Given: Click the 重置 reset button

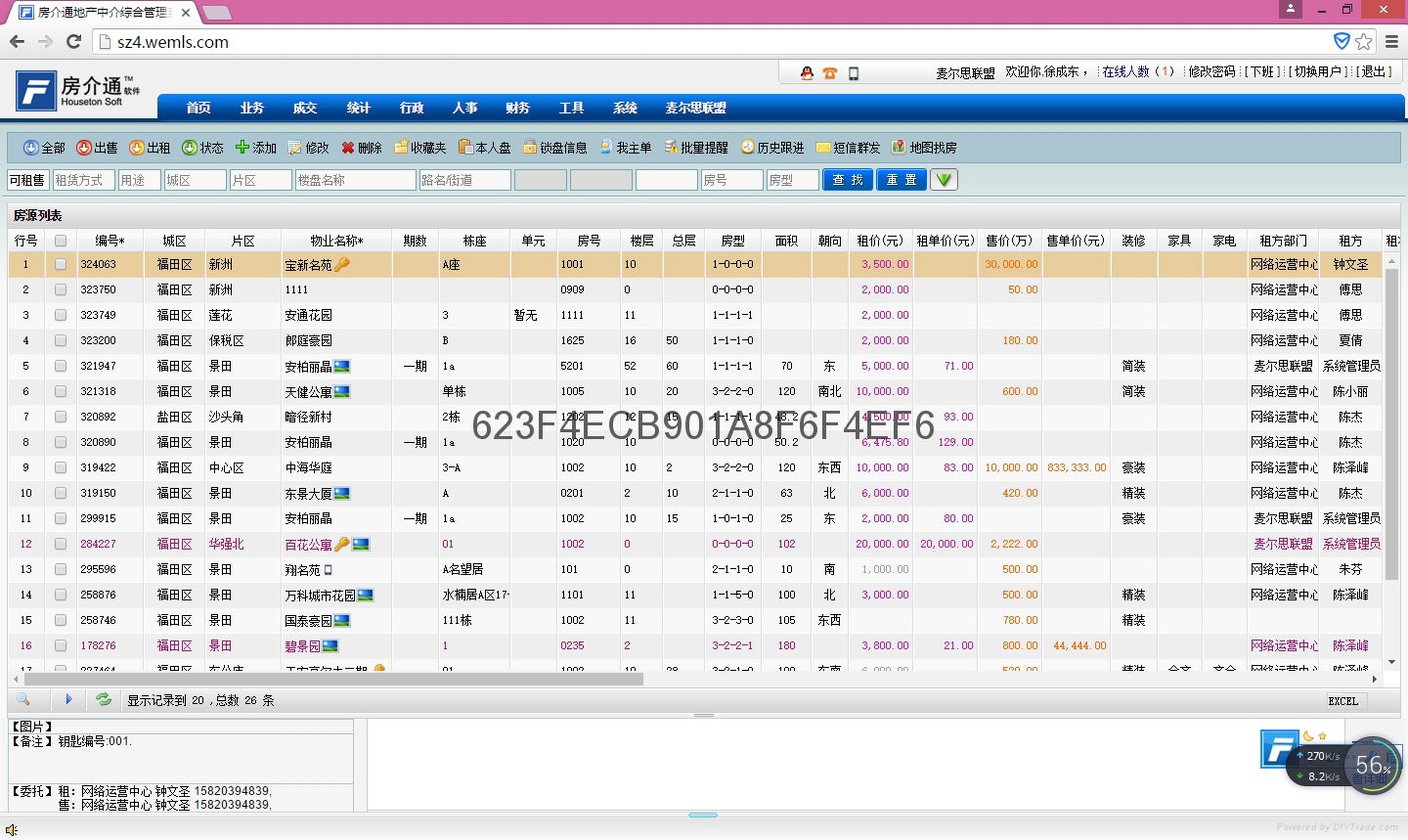Looking at the screenshot, I should (x=902, y=180).
